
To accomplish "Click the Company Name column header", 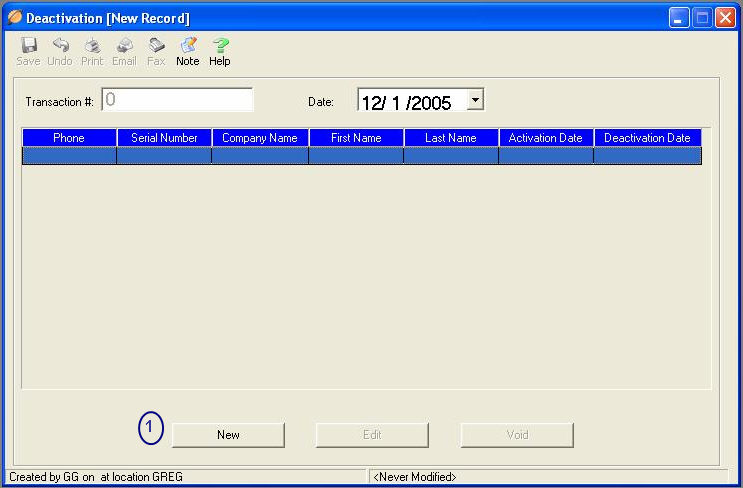I will (x=260, y=138).
